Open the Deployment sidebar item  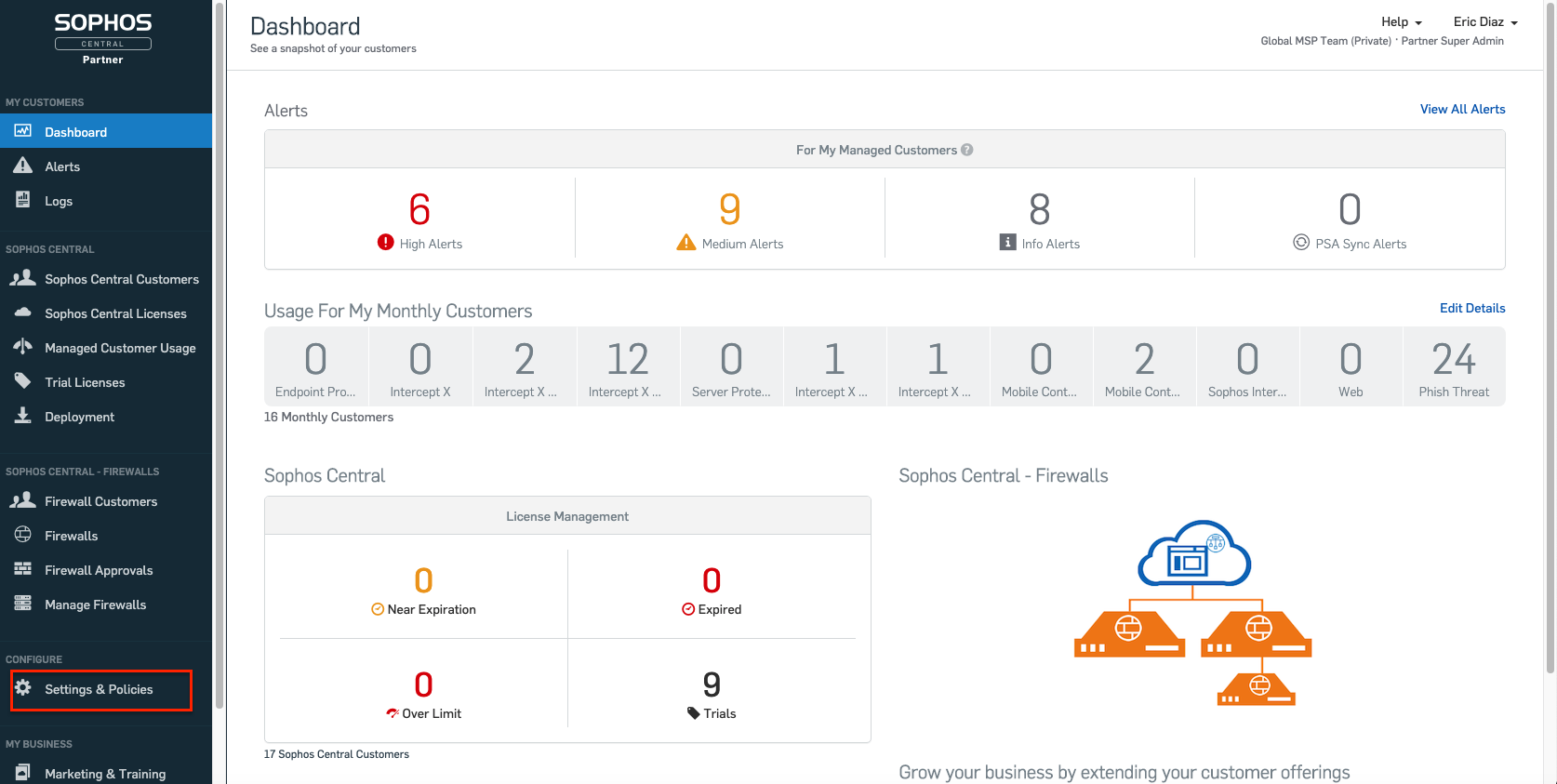[106, 417]
